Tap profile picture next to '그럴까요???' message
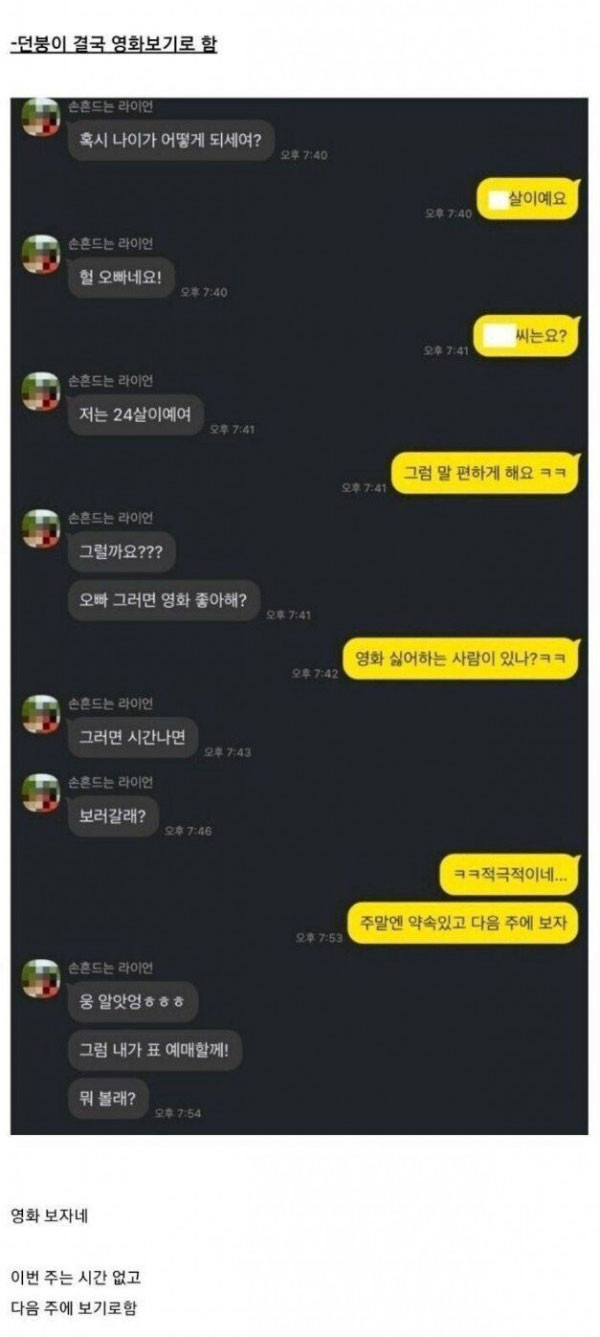Image resolution: width=600 pixels, height=1337 pixels. (x=41, y=529)
